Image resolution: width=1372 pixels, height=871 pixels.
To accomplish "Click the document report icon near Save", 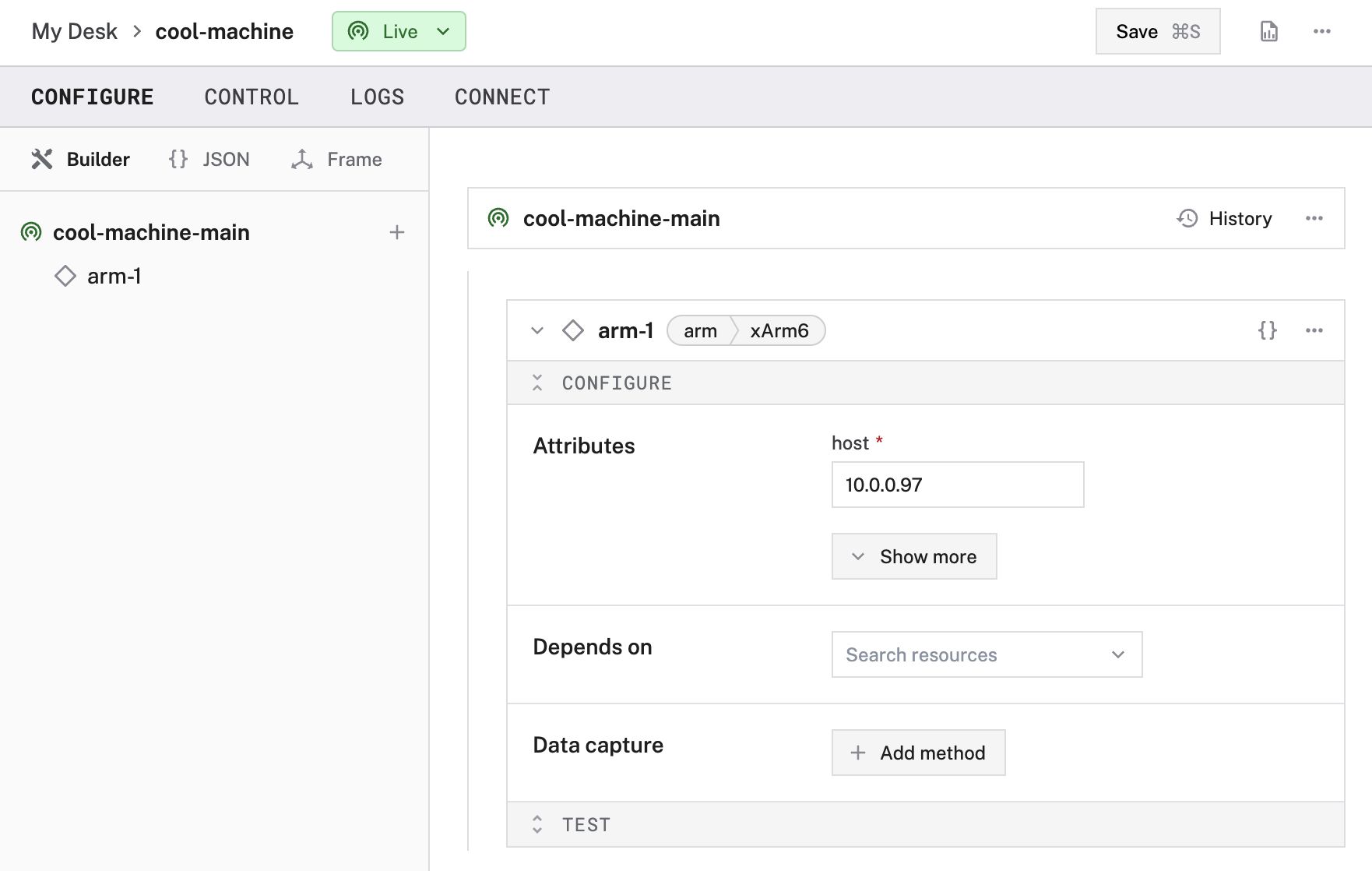I will point(1268,31).
